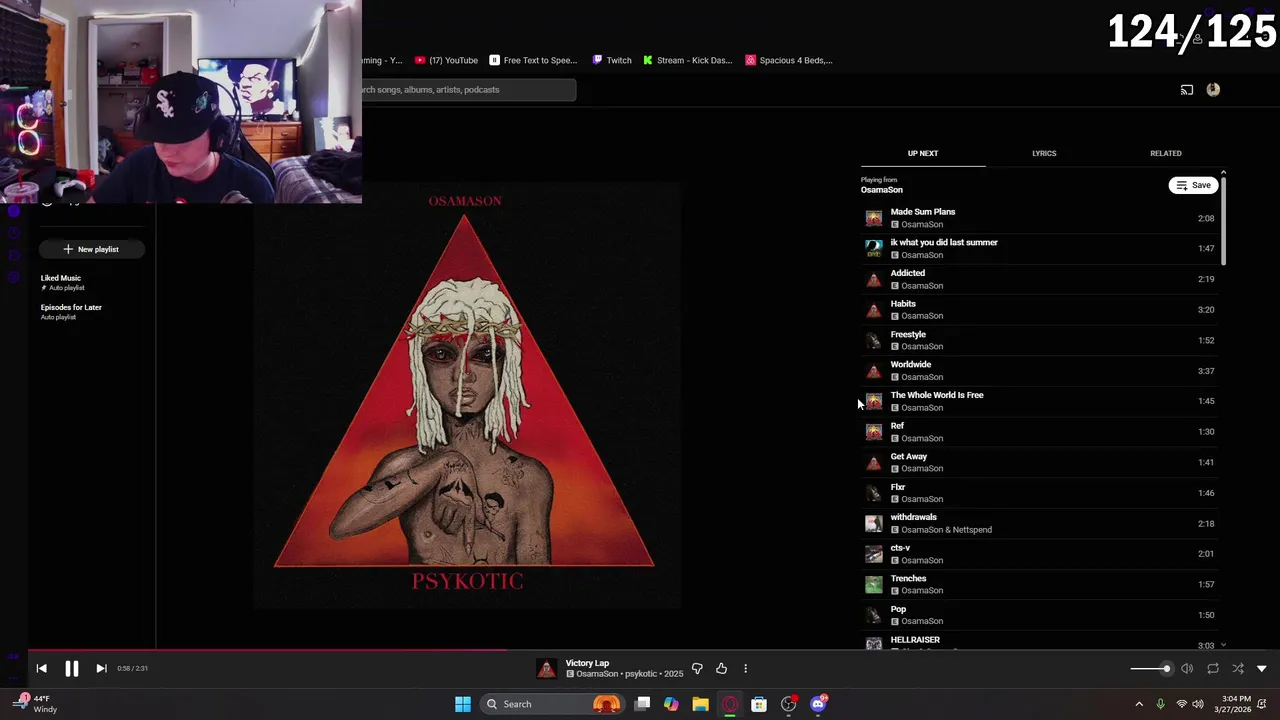1280x720 pixels.
Task: Open File Explorer from the taskbar
Action: click(x=700, y=704)
